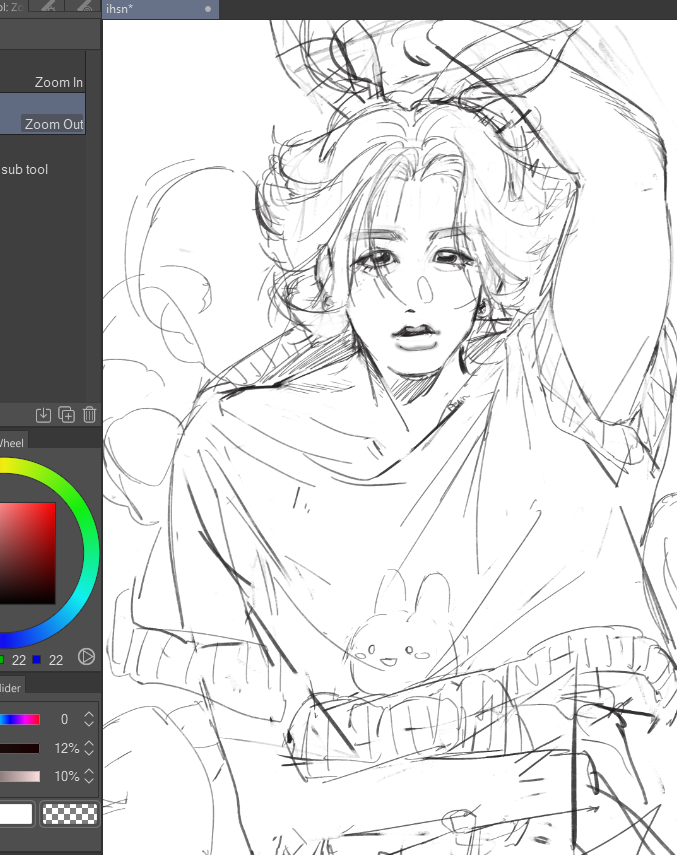Select the white color swatch
Image resolution: width=677 pixels, height=855 pixels.
16,814
